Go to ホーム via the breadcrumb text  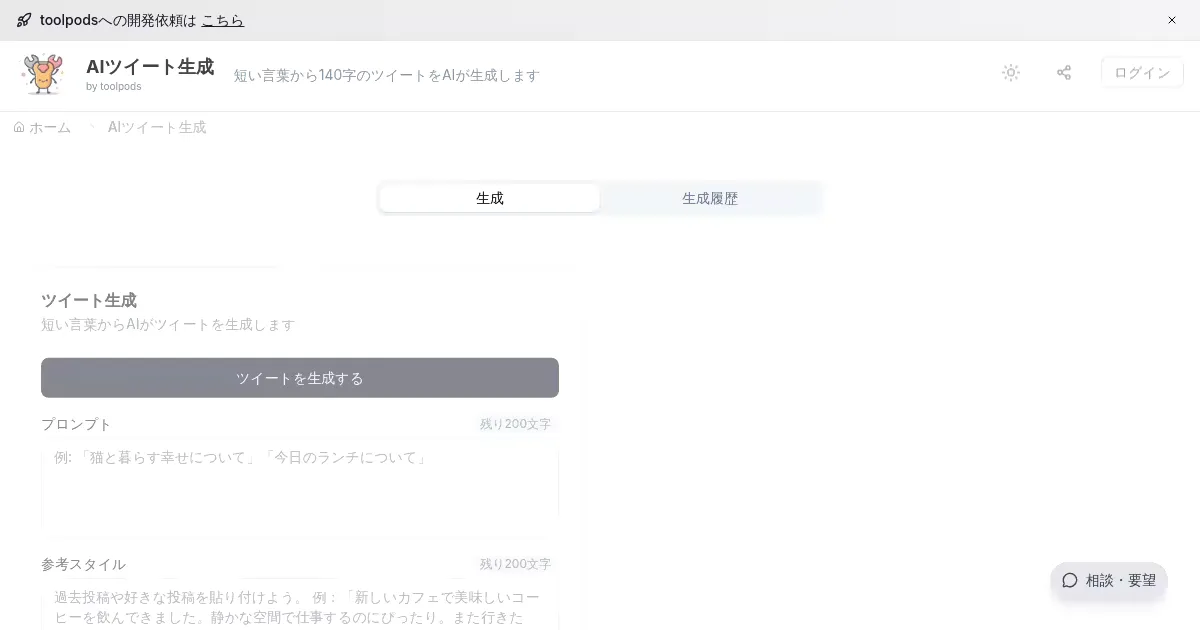pos(50,127)
